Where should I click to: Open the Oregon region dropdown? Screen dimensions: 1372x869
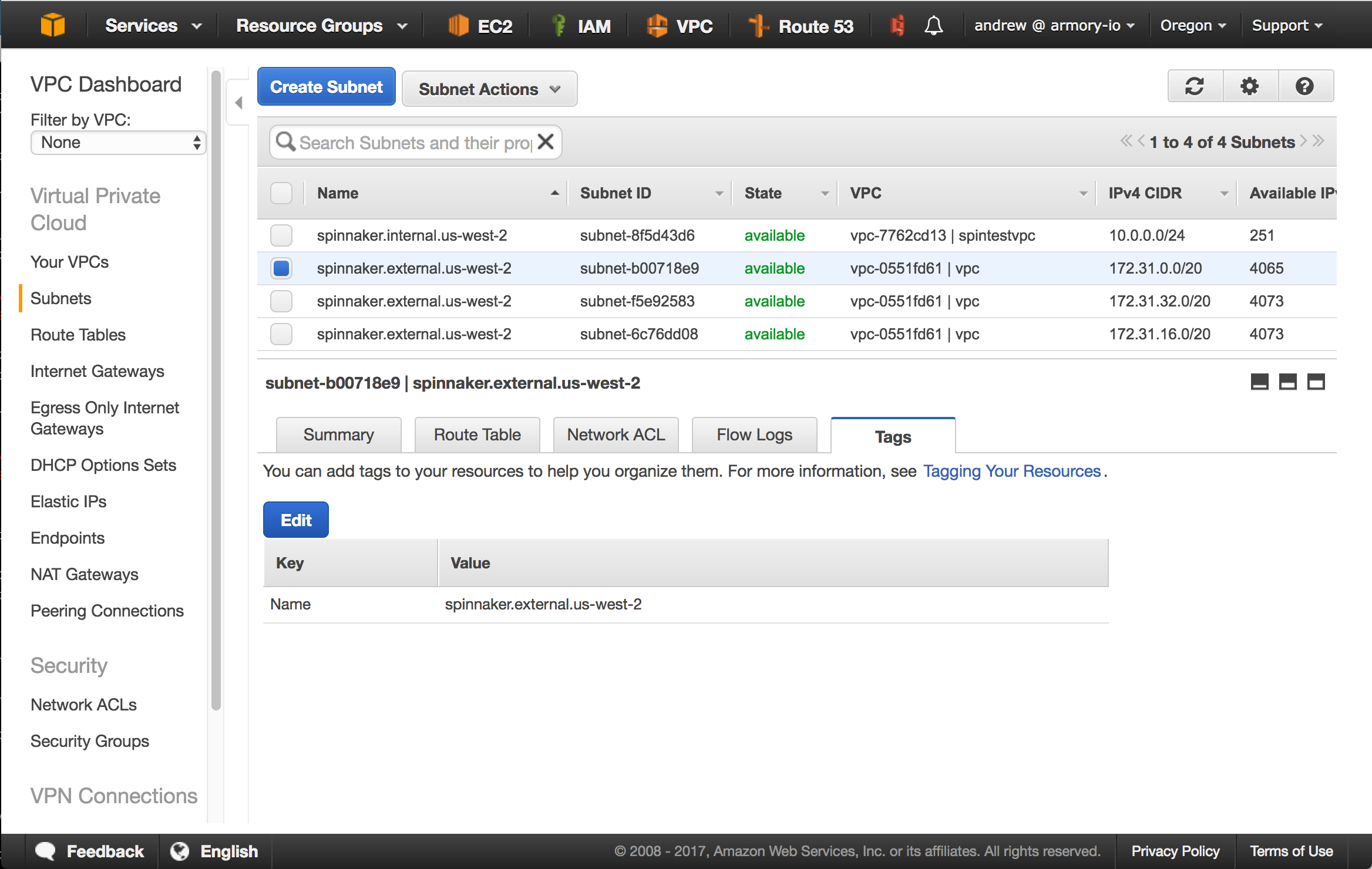(x=1193, y=25)
